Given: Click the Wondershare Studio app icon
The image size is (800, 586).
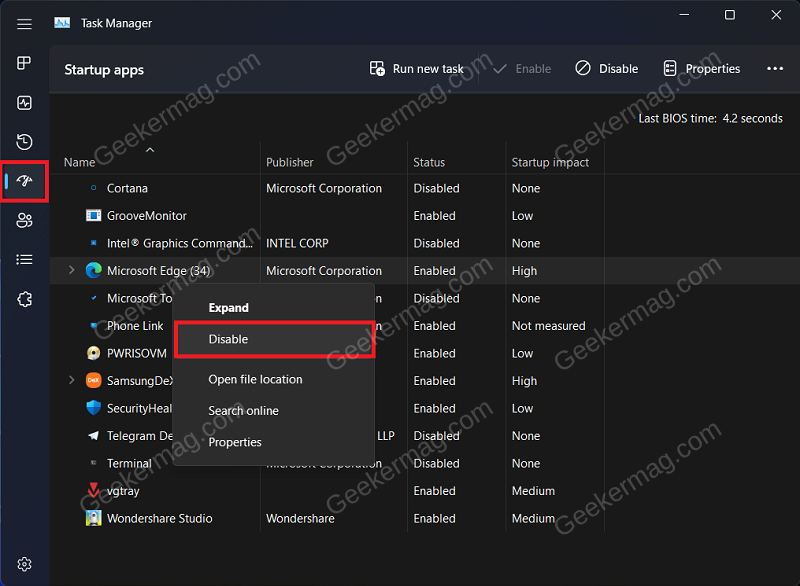Looking at the screenshot, I should [93, 518].
